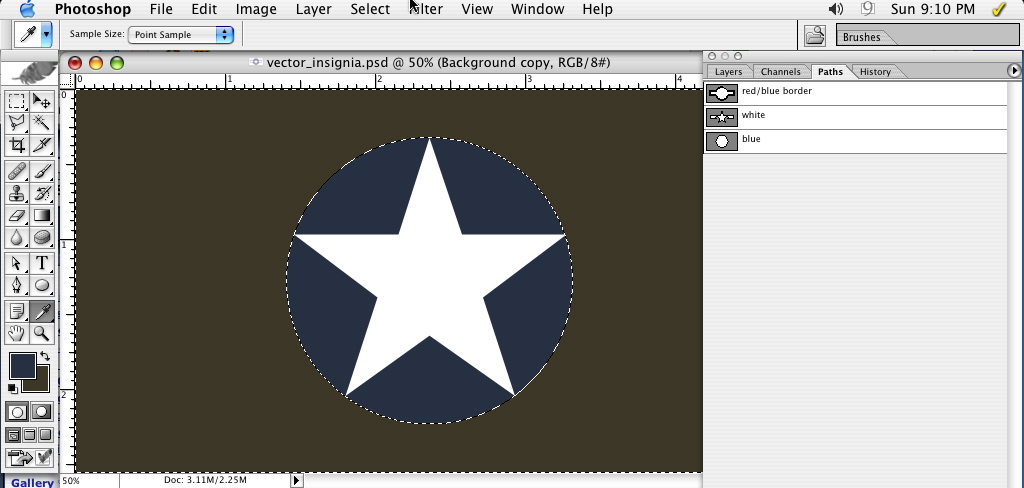The width and height of the screenshot is (1024, 488).
Task: Switch to Quick Mask mode
Action: 42,412
